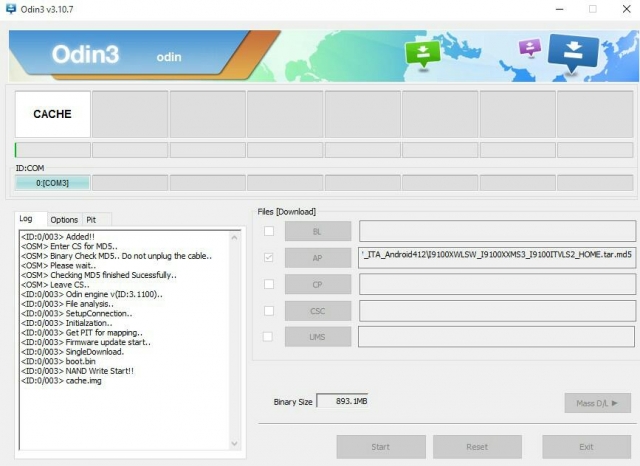640x466 pixels.
Task: Click the UMS file path field
Action: point(496,337)
